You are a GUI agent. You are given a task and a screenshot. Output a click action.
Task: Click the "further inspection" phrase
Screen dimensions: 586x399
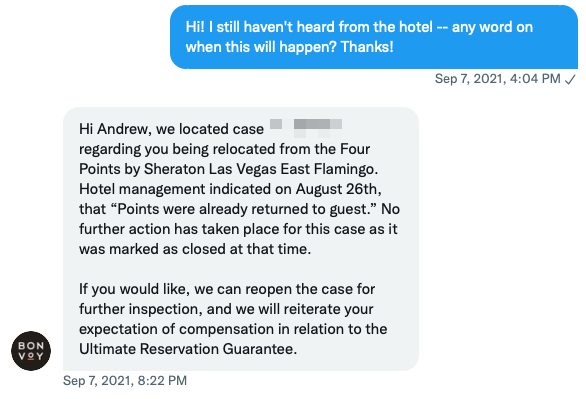point(139,309)
